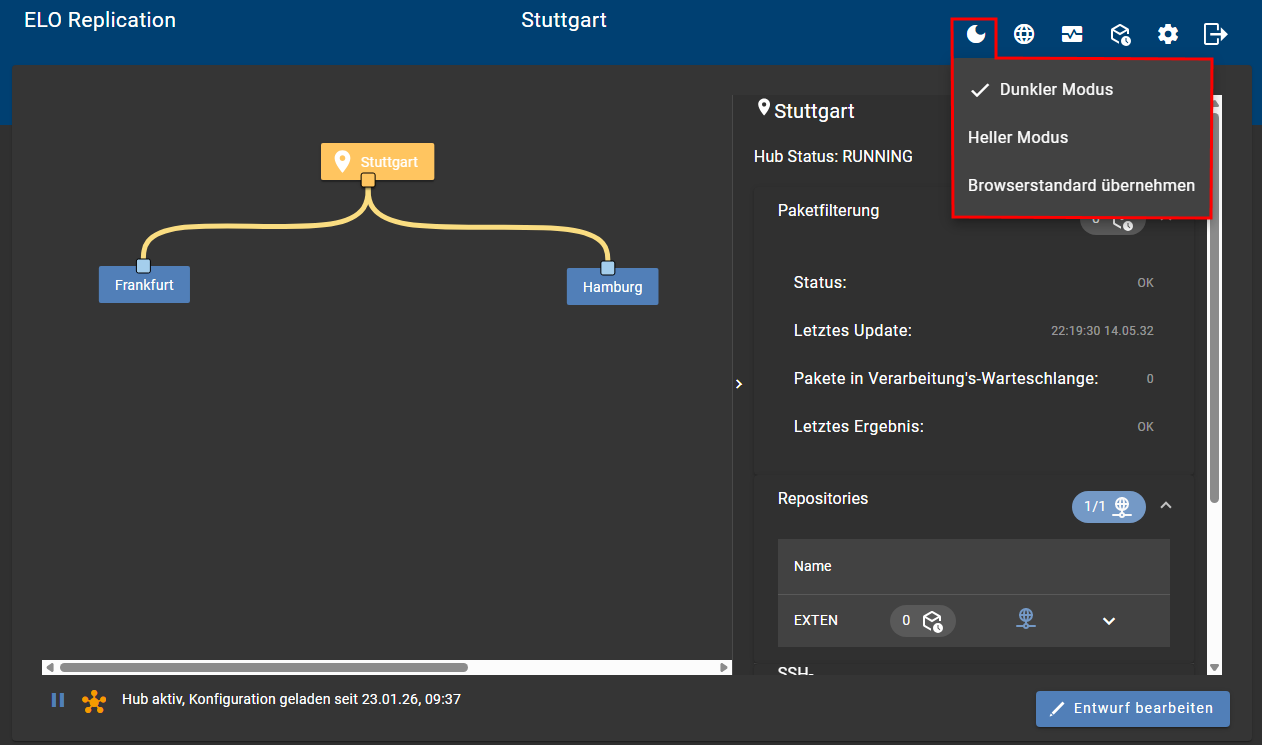Click the location pin in Stuttgart node
1262x745 pixels.
pyautogui.click(x=343, y=161)
